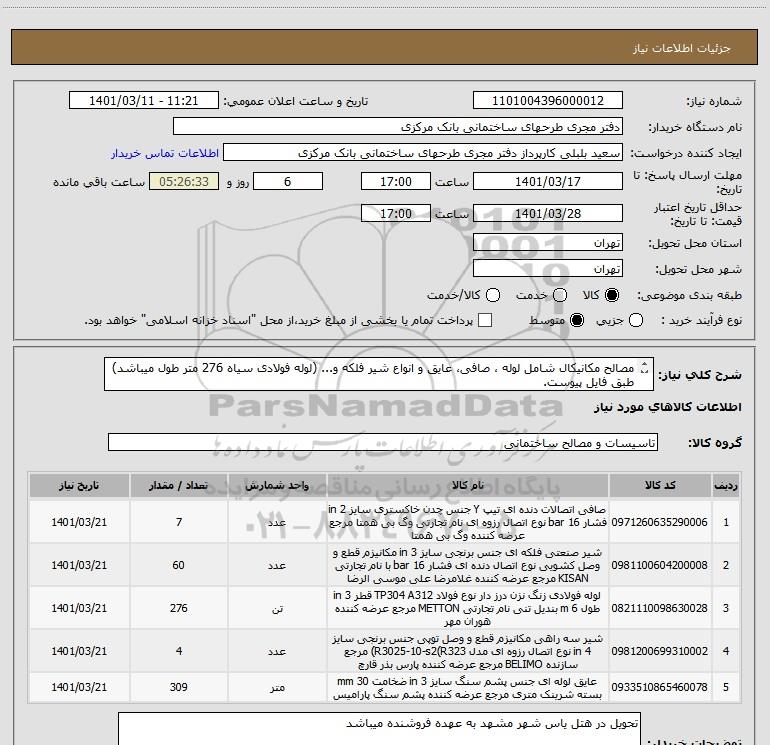Click quantity 276 in row 3

point(179,608)
